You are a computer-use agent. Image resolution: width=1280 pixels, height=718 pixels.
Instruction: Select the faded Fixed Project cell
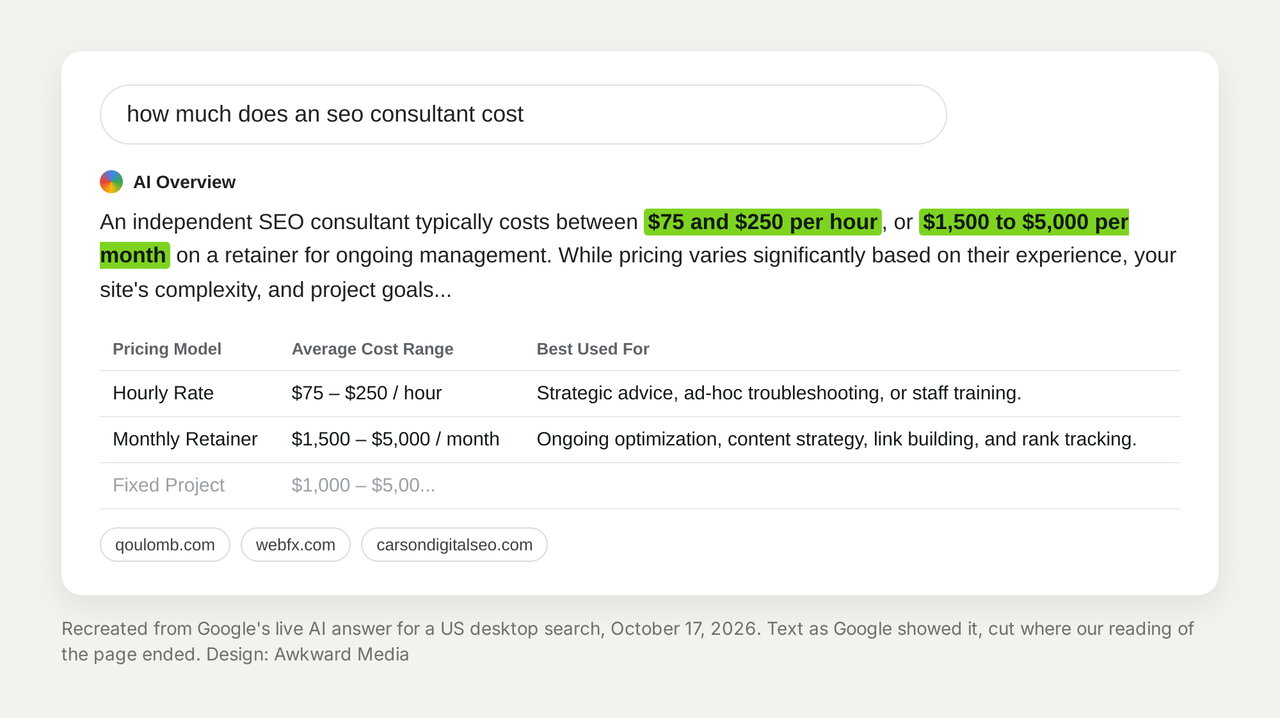point(169,485)
